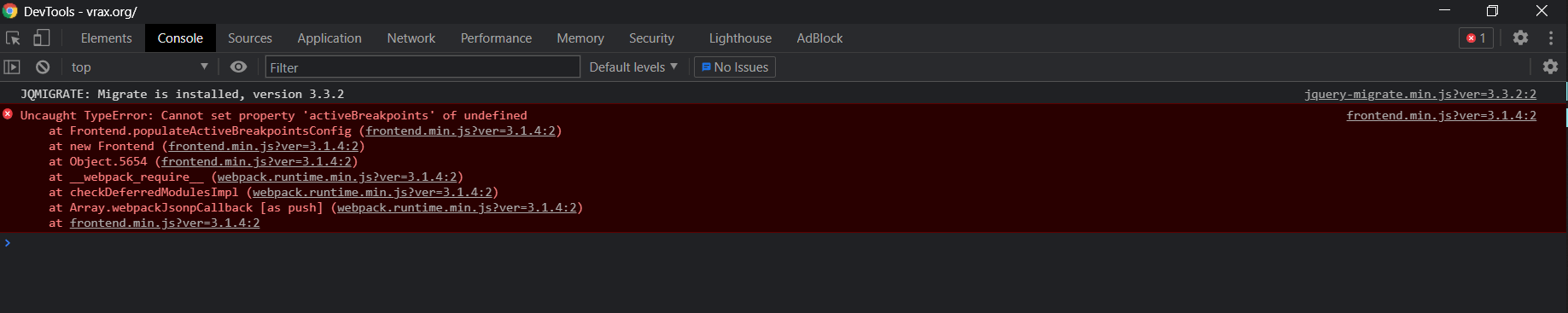This screenshot has height=313, width=1568.
Task: Open console settings gear icon
Action: click(1550, 67)
